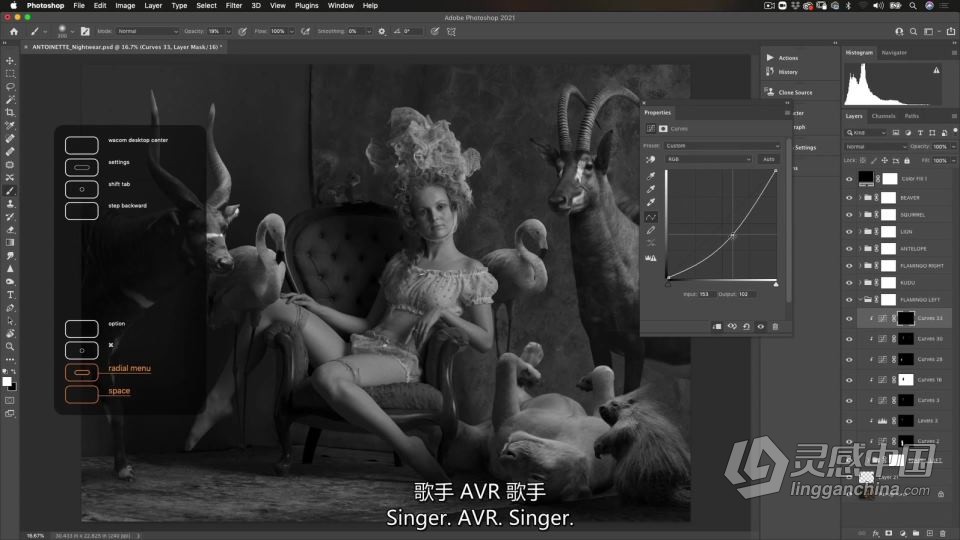Screen dimensions: 960x540
Task: Open the macOS Spotlight search
Action: point(913,6)
